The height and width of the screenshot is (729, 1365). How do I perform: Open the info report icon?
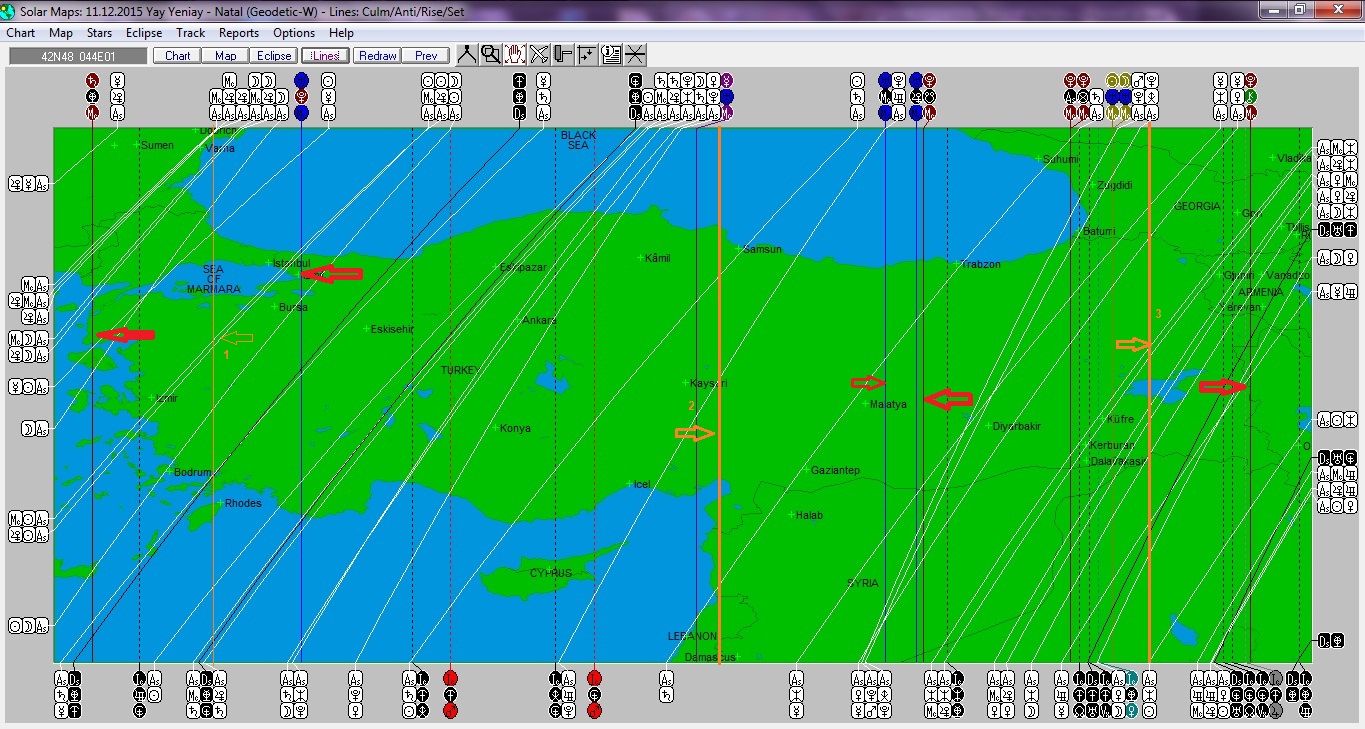tap(611, 55)
